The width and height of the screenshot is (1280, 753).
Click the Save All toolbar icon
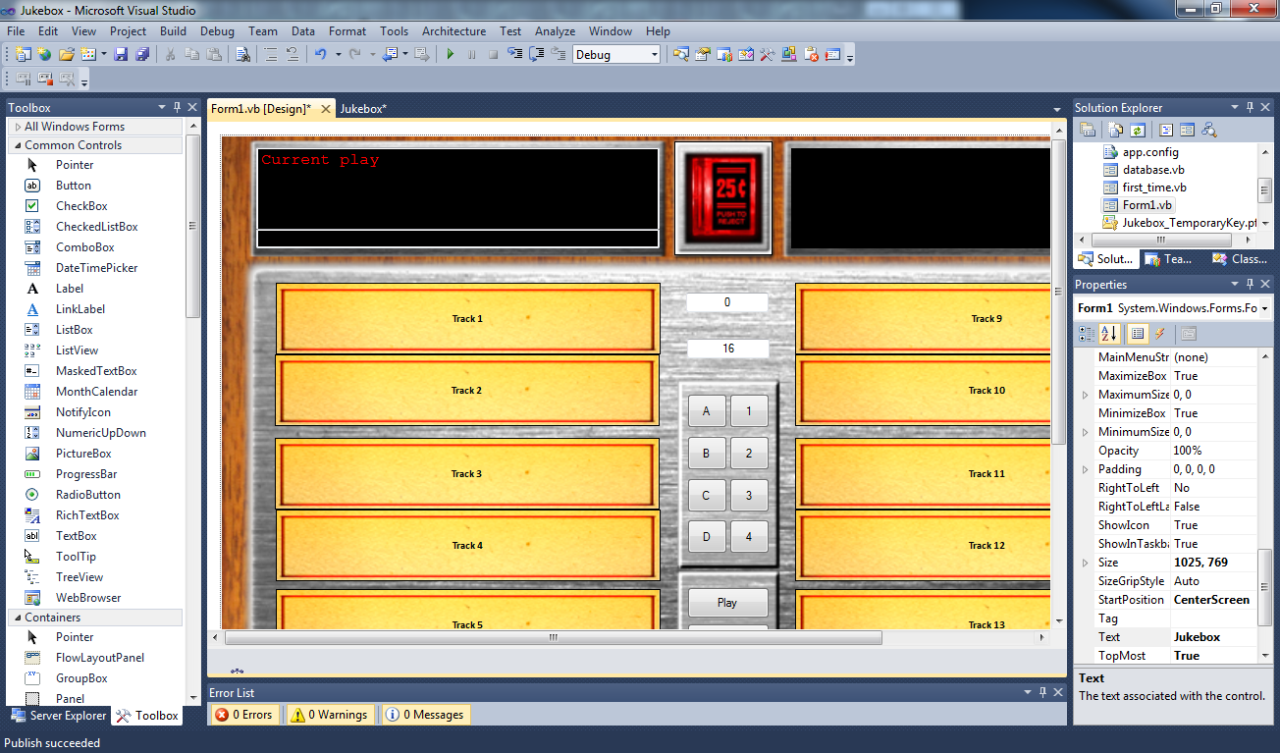tap(142, 54)
